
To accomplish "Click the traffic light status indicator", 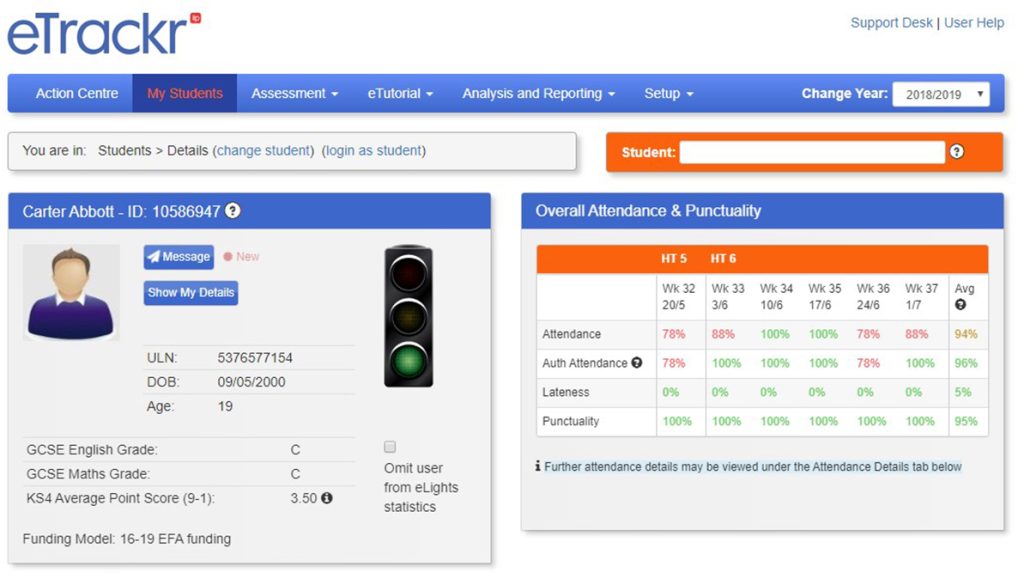I will (x=408, y=316).
